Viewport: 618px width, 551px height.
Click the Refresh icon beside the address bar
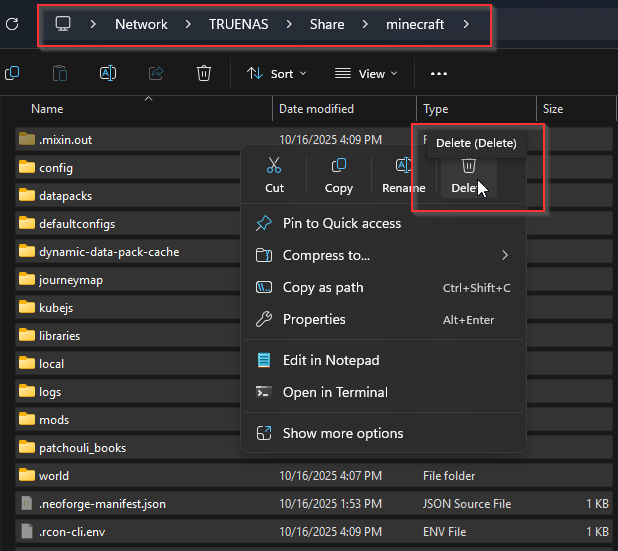[x=12, y=23]
